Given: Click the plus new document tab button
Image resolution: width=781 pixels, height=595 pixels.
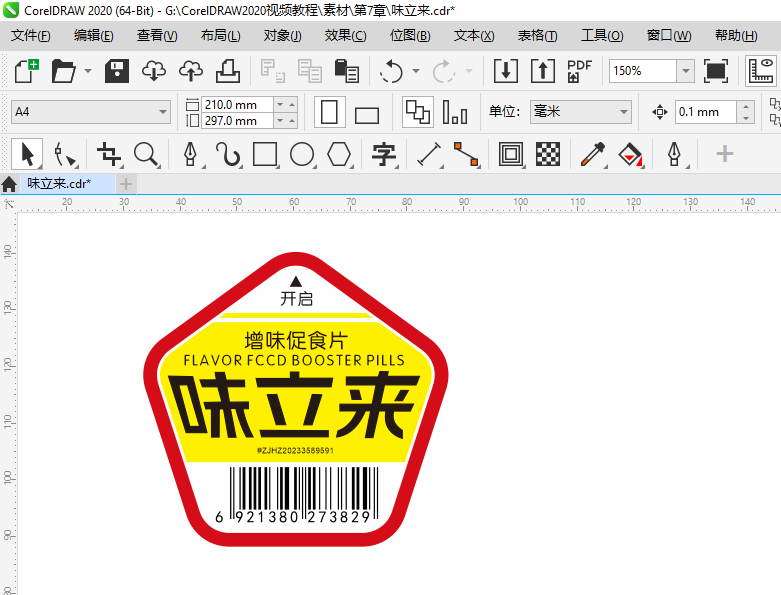Looking at the screenshot, I should (x=126, y=184).
